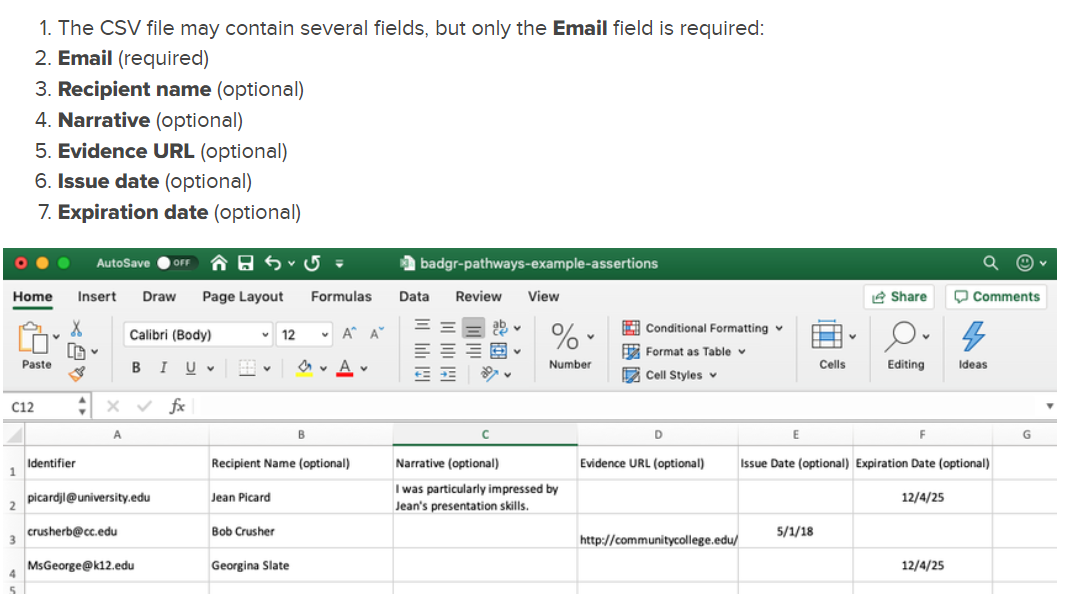Viewport: 1077px width, 612px height.
Task: Click the Home icon in title bar
Action: pyautogui.click(x=220, y=263)
